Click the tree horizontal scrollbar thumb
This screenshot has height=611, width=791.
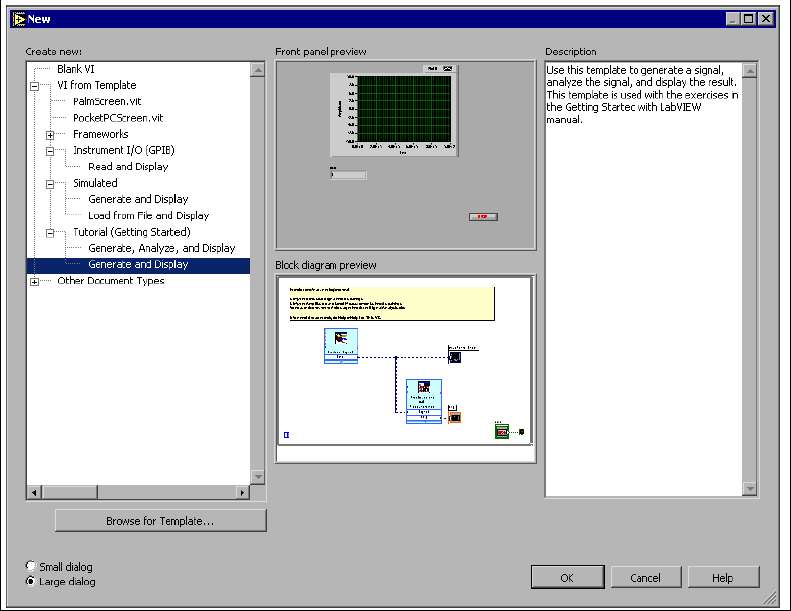[69, 492]
